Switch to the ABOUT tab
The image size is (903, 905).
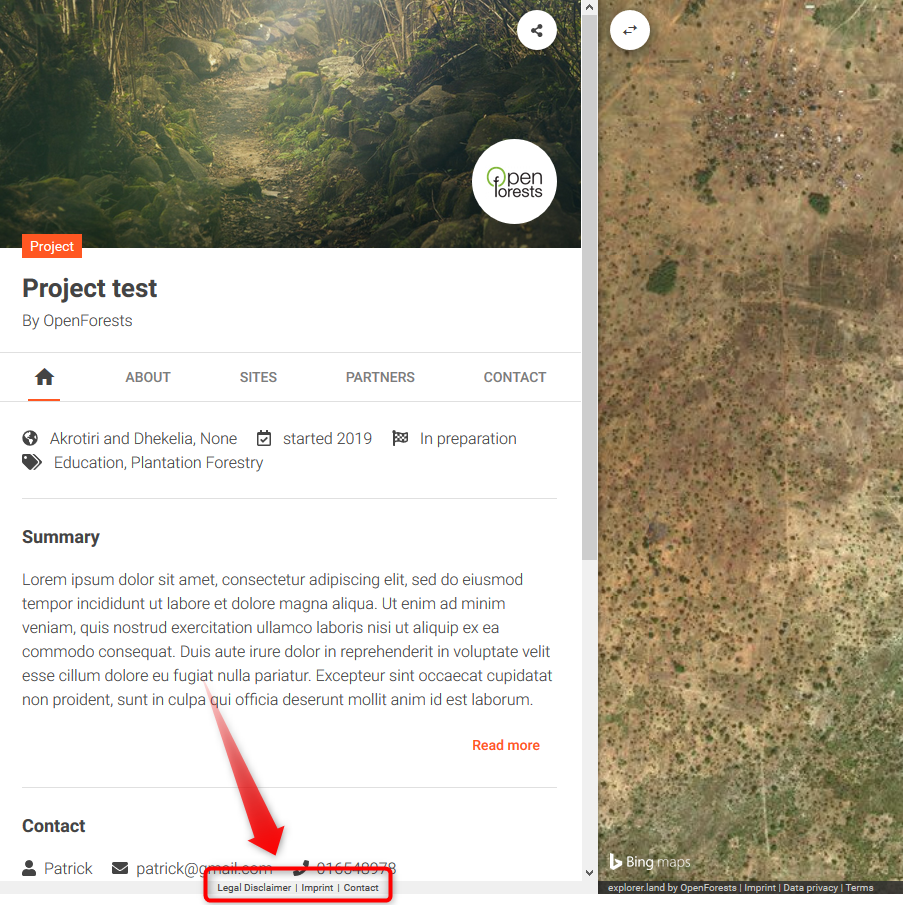(148, 377)
